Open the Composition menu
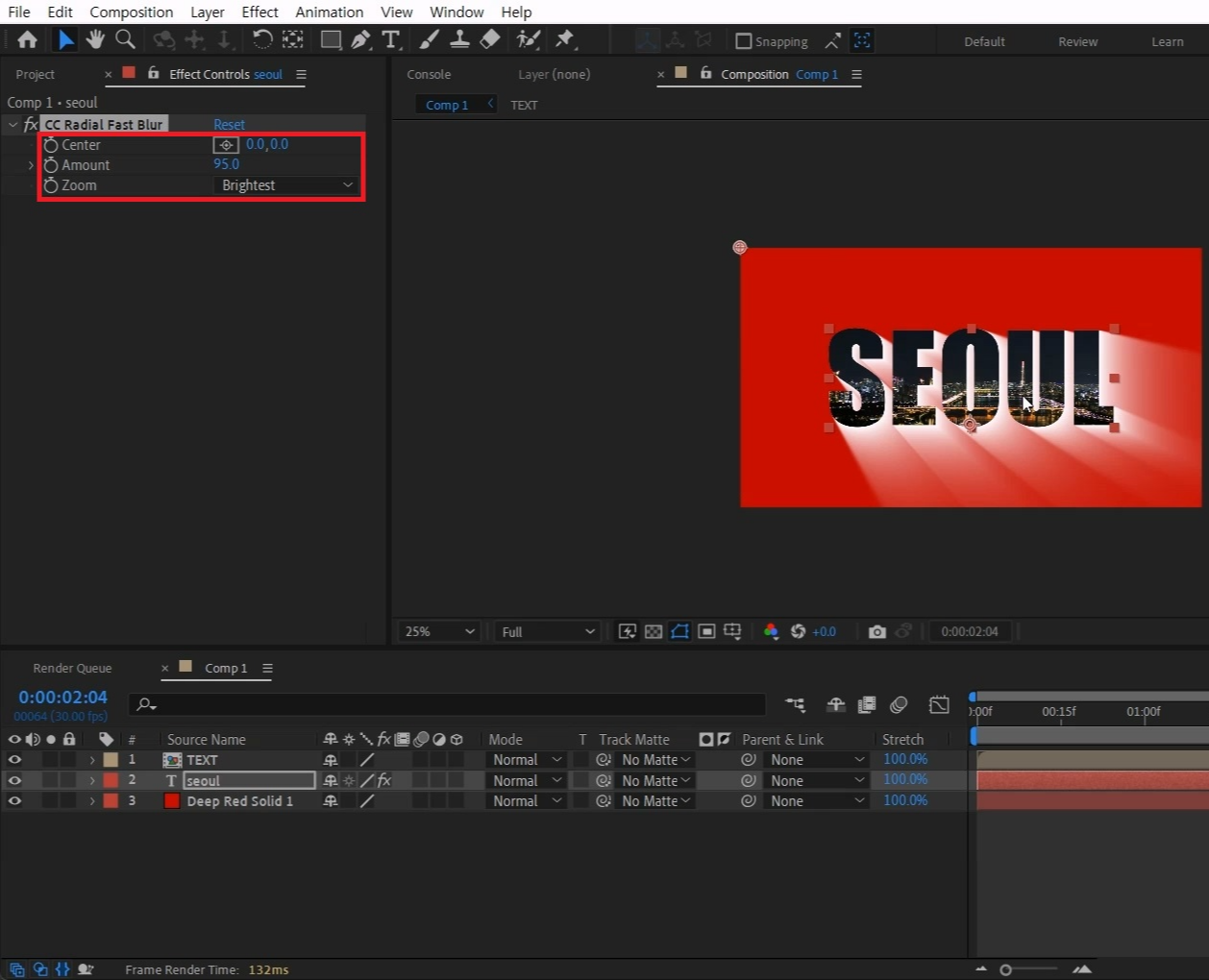1209x980 pixels. click(132, 12)
